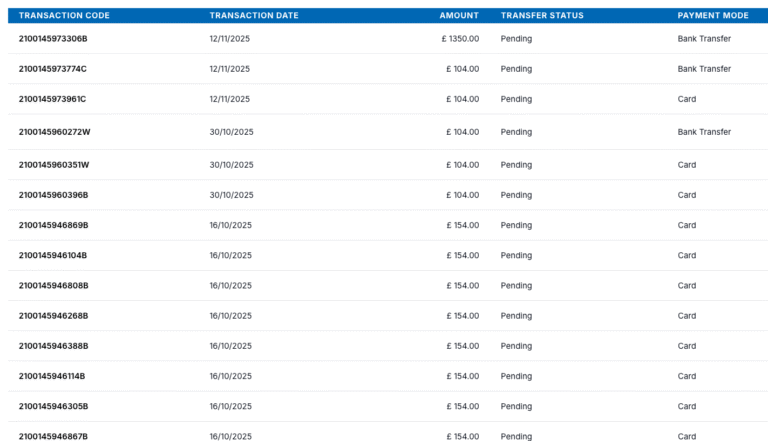Click transaction code 2100145946114B

pos(52,376)
